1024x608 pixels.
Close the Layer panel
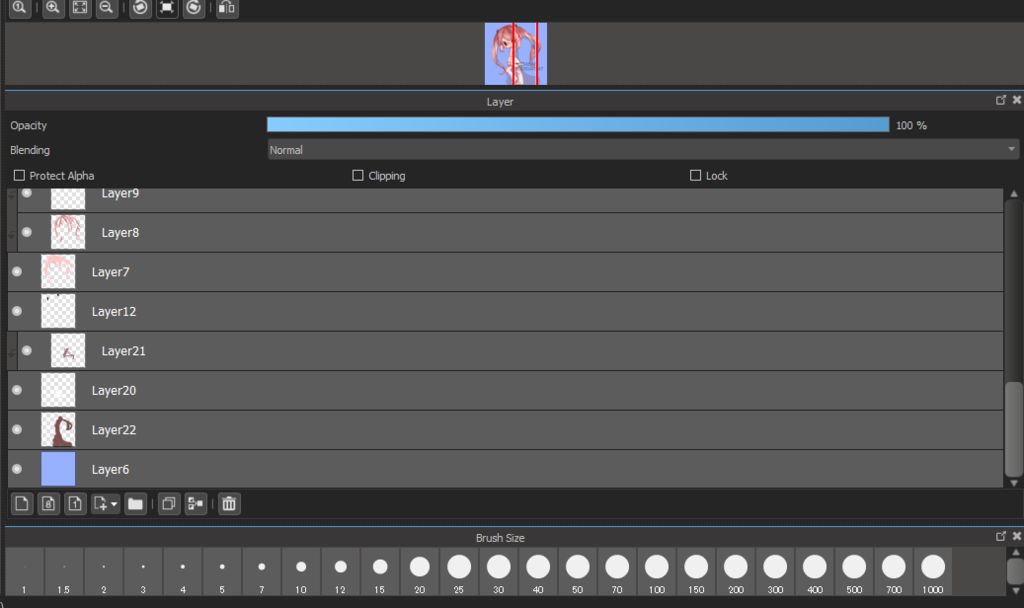[1017, 100]
